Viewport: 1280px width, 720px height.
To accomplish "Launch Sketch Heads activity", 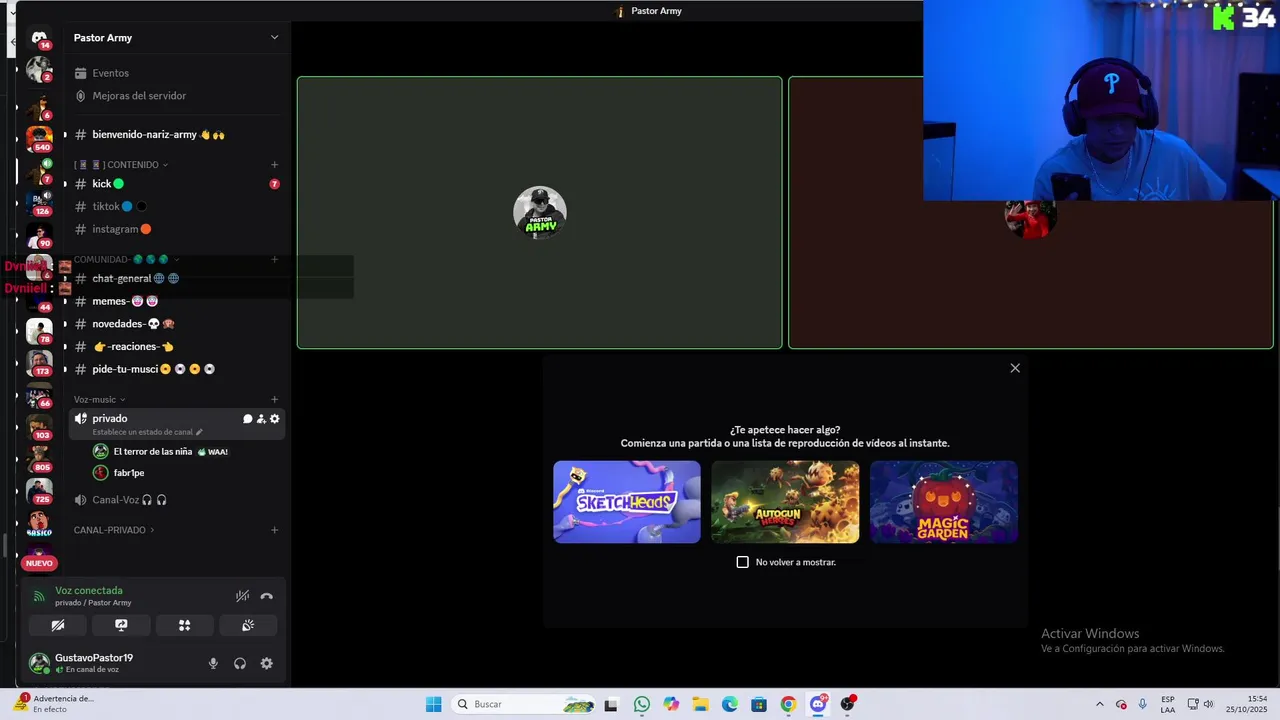I will click(x=627, y=502).
